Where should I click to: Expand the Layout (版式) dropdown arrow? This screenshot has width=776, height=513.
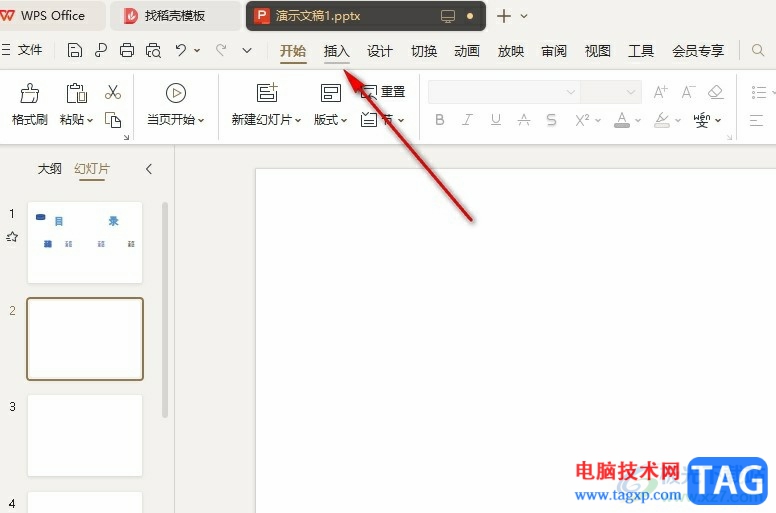tap(344, 120)
